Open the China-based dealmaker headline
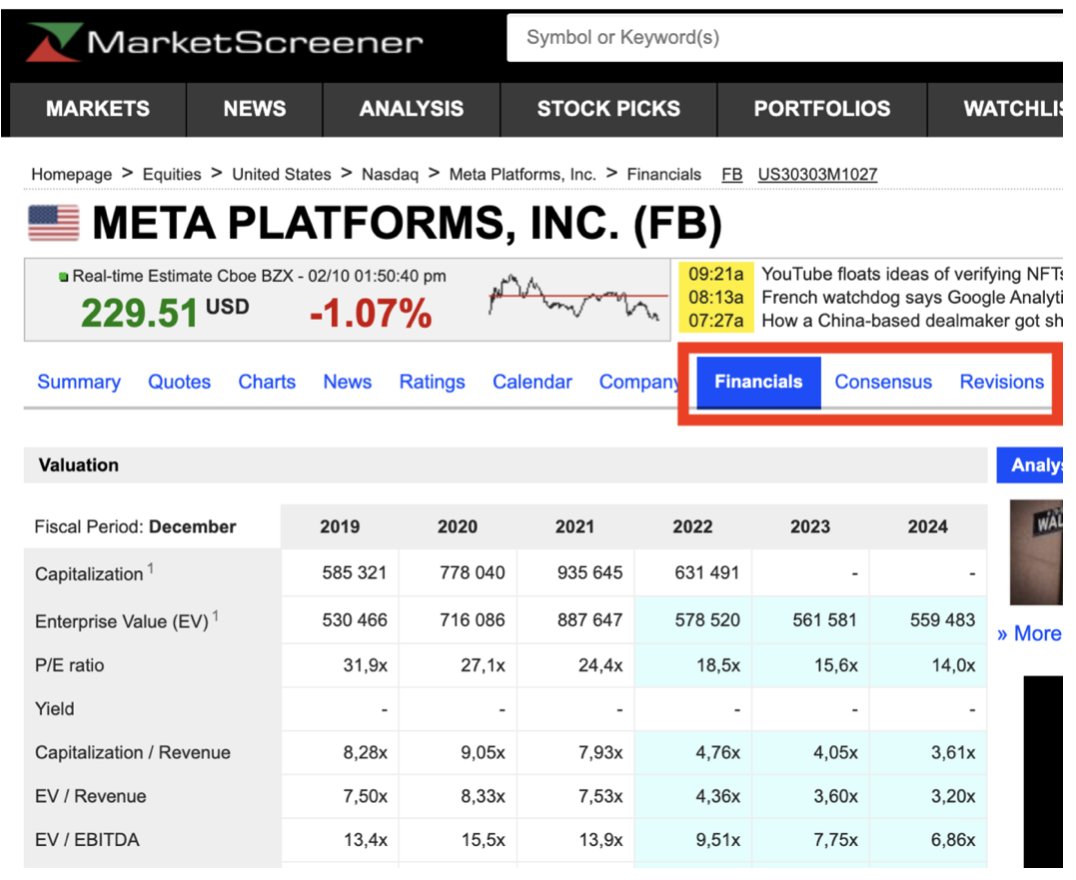The height and width of the screenshot is (880, 1076). [x=911, y=321]
